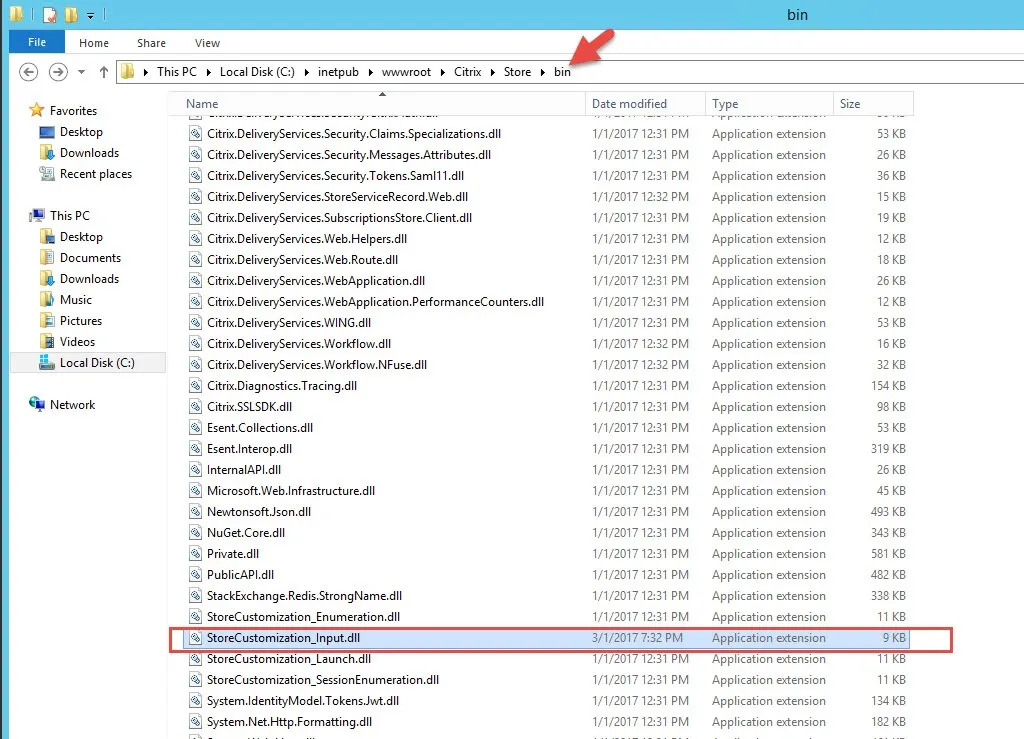Screen dimensions: 1024x739
Task: Click the StoreCustomization_Input.dll file icon
Action: tap(196, 638)
